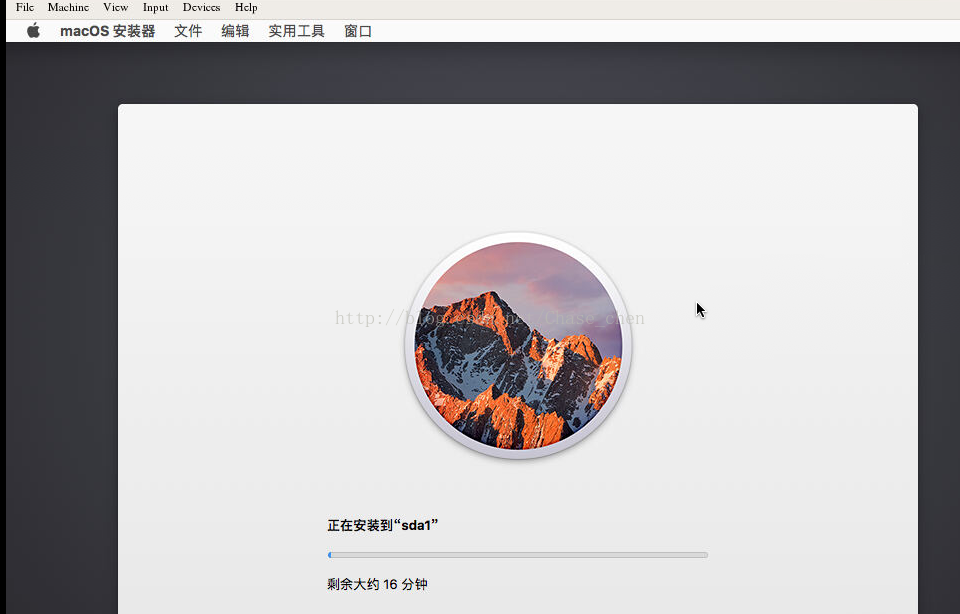Viewport: 960px width, 614px height.
Task: Open the Apple logo menu
Action: pos(34,31)
